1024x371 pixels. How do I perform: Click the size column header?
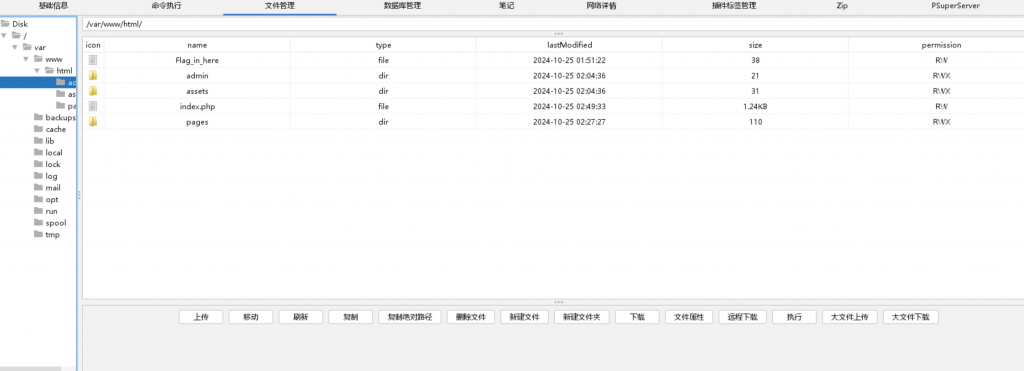tap(756, 45)
